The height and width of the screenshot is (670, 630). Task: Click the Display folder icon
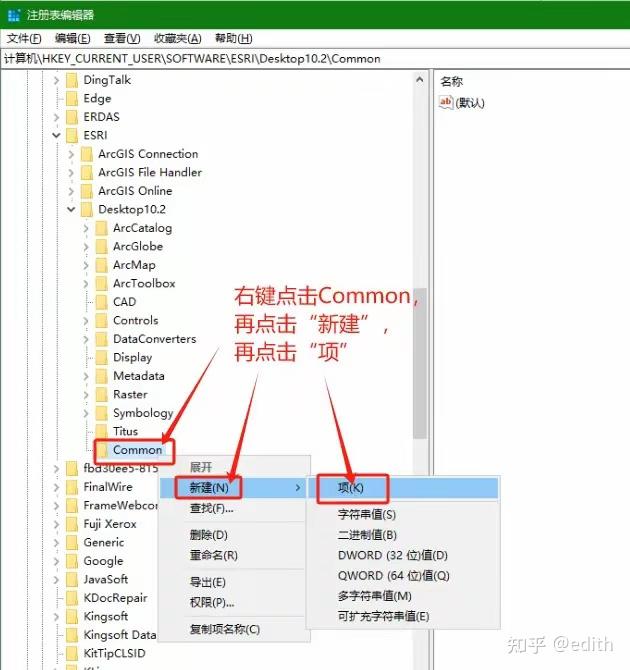(x=102, y=357)
